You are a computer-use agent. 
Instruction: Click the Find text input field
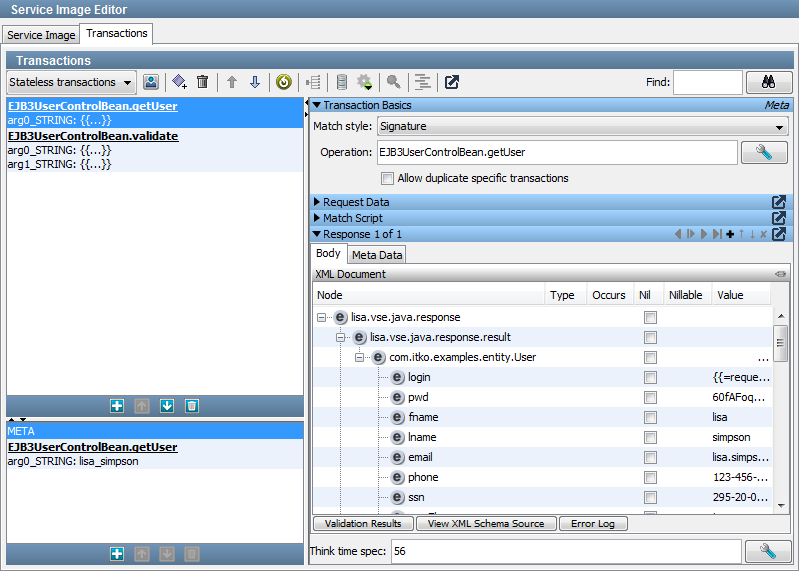[x=707, y=82]
